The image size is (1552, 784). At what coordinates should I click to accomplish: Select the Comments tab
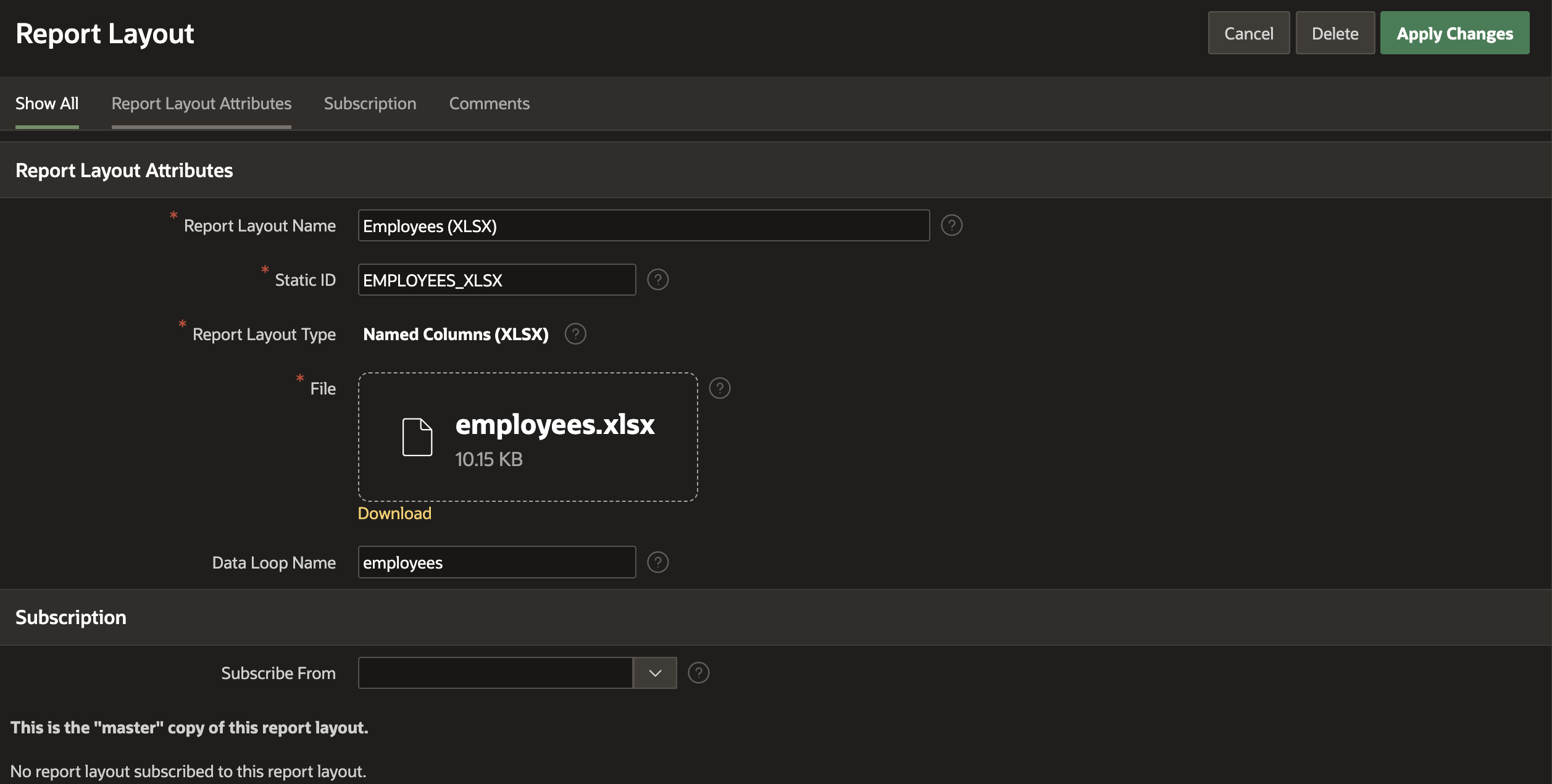pos(489,104)
